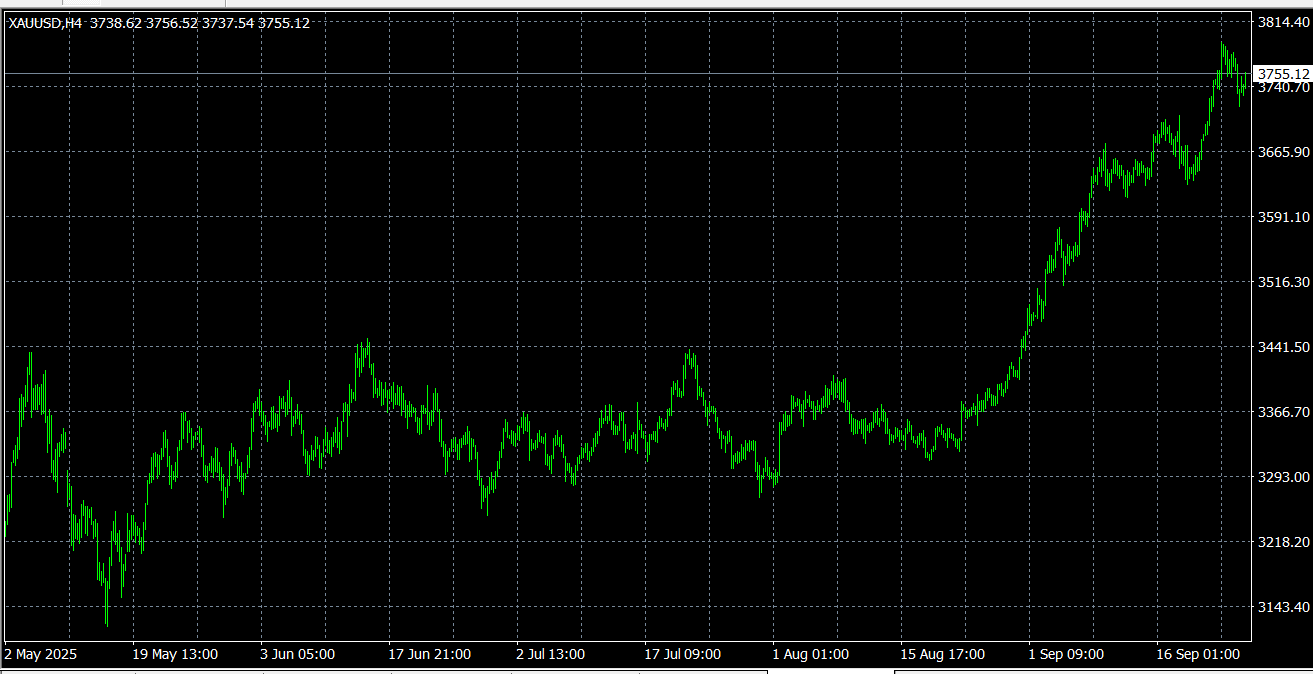Image resolution: width=1313 pixels, height=674 pixels.
Task: Click the 3218.20 price scale label
Action: 1283,542
